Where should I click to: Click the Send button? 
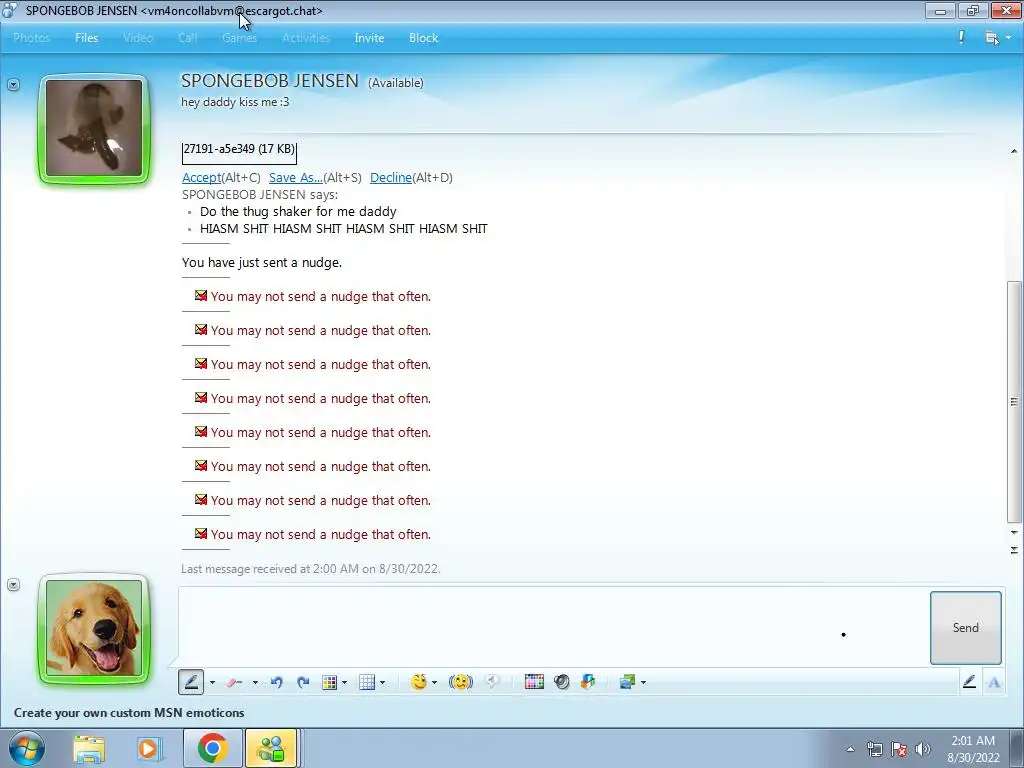pyautogui.click(x=965, y=628)
